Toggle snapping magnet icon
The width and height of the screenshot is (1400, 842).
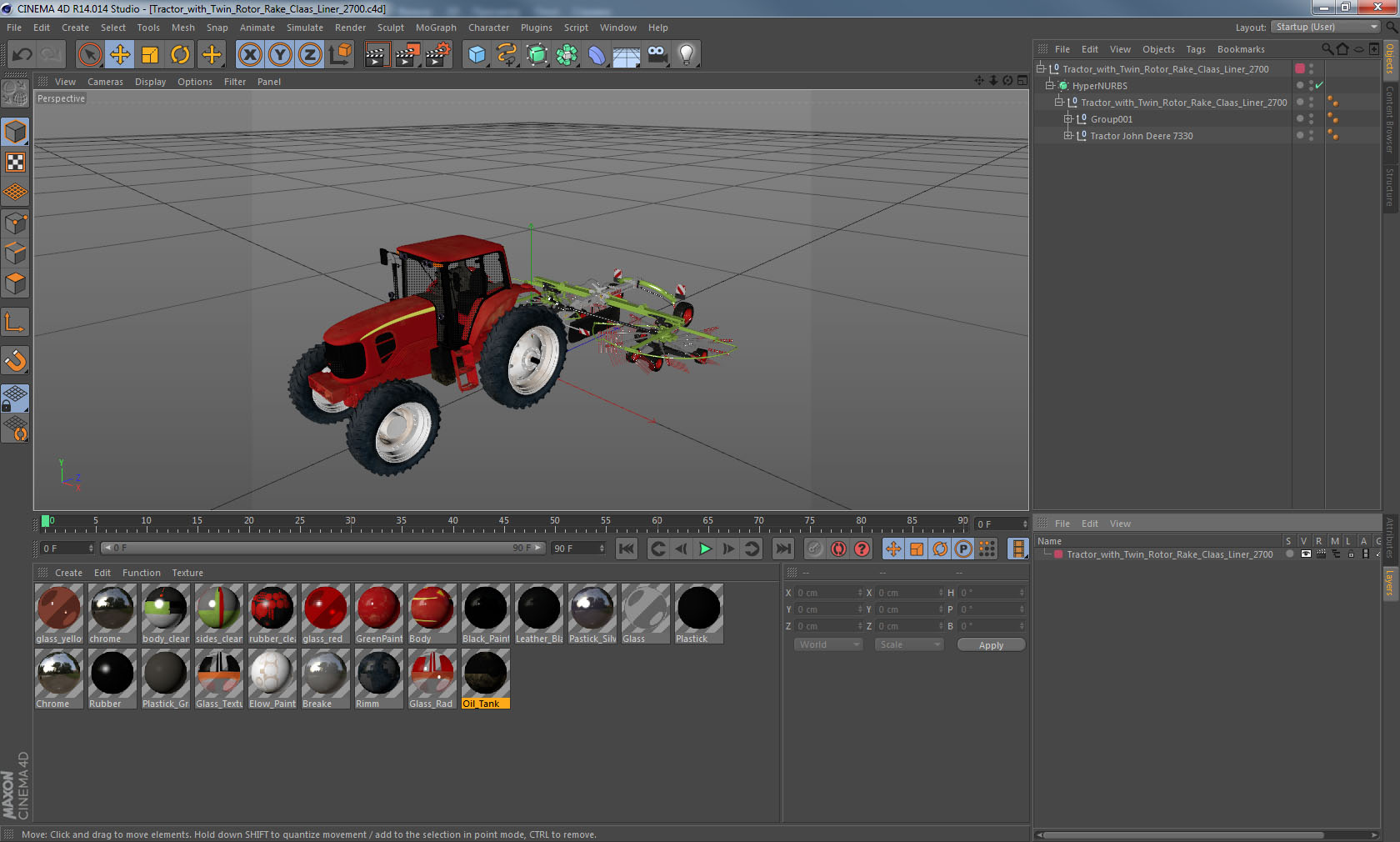pos(15,360)
